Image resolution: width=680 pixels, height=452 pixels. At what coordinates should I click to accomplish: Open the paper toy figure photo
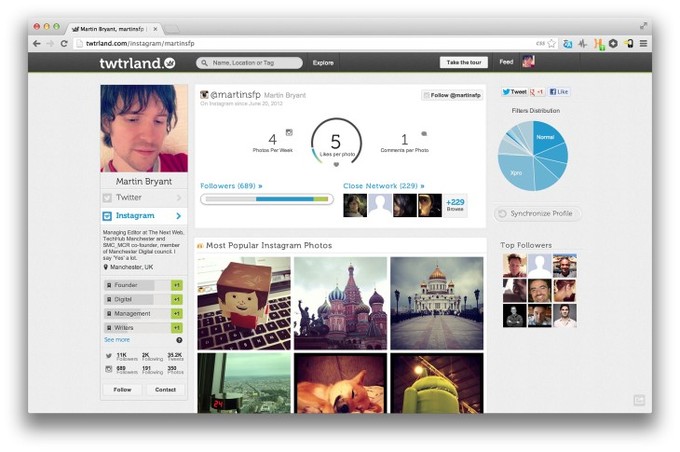pyautogui.click(x=244, y=303)
